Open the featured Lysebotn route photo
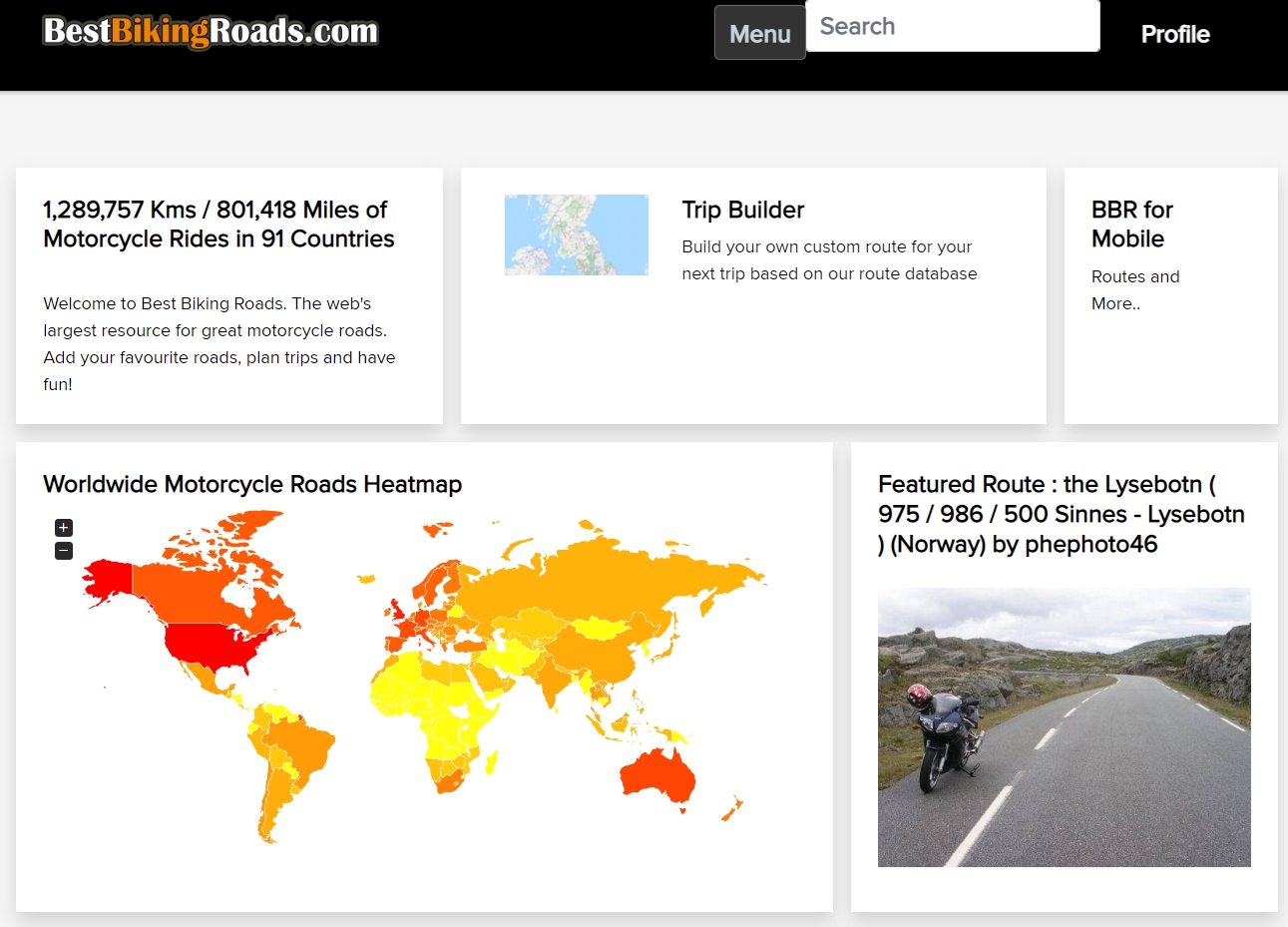 click(x=1064, y=727)
